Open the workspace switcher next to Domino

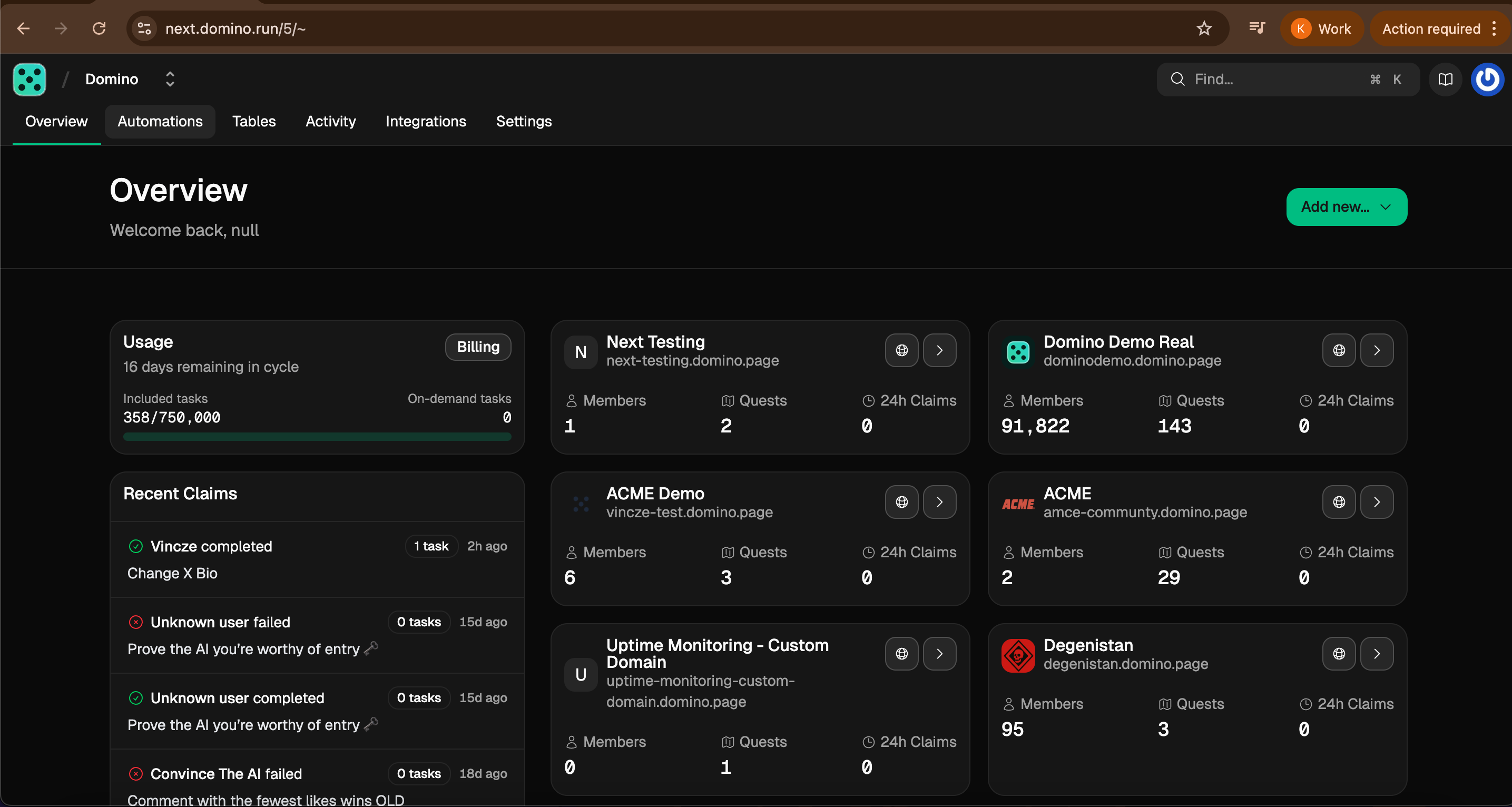(x=170, y=79)
